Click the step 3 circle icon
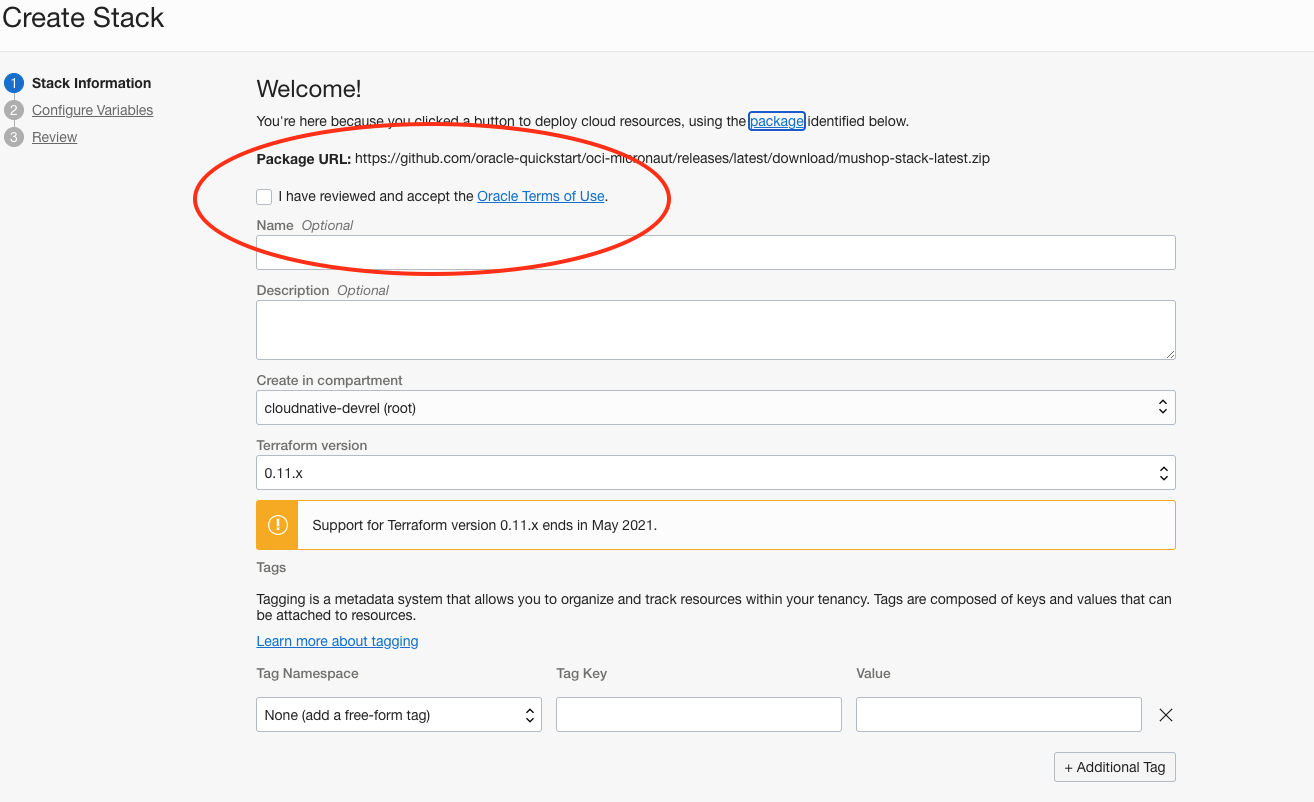This screenshot has height=802, width=1314. [14, 137]
